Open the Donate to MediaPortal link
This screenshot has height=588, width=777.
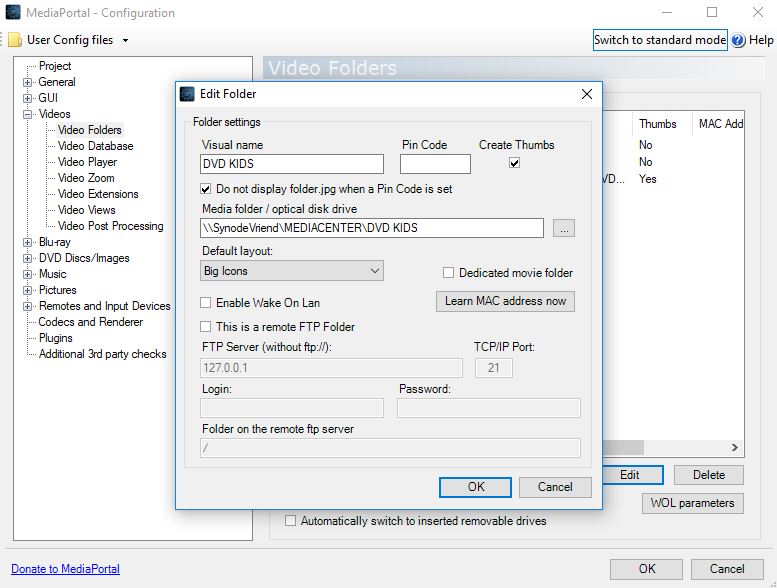click(65, 569)
